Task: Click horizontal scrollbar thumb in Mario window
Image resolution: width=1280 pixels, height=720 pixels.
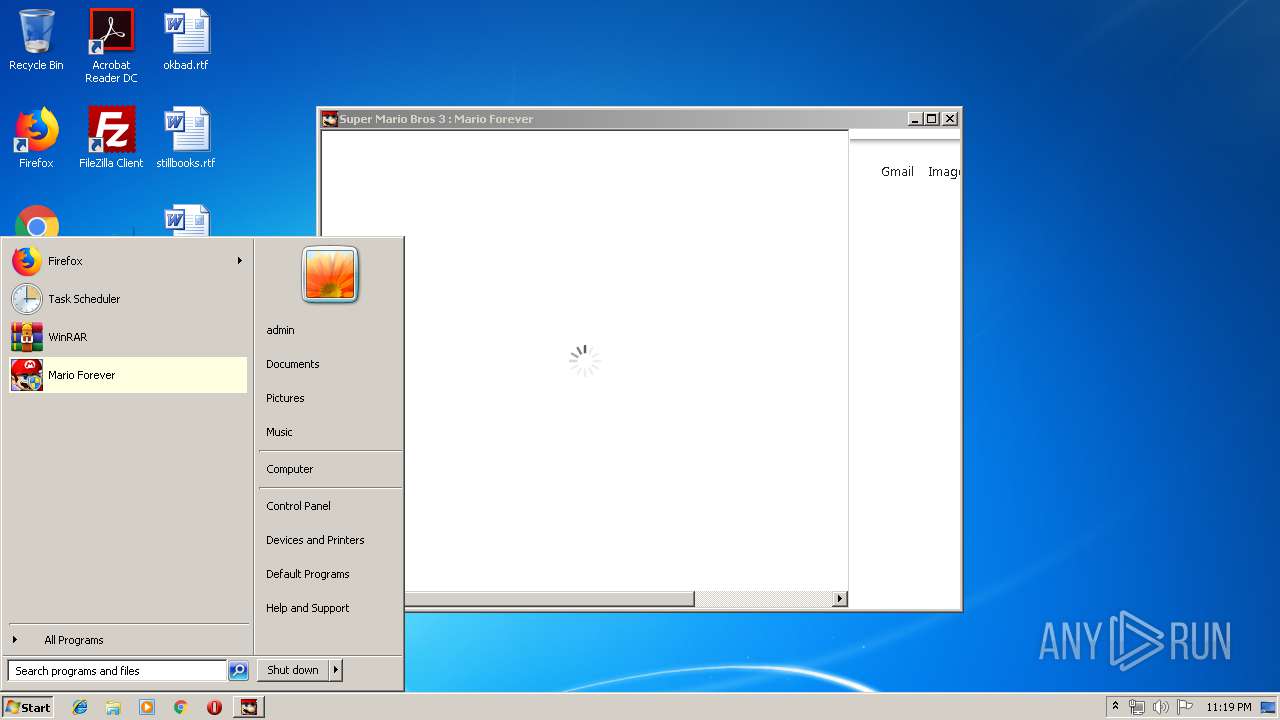Action: pyautogui.click(x=549, y=599)
